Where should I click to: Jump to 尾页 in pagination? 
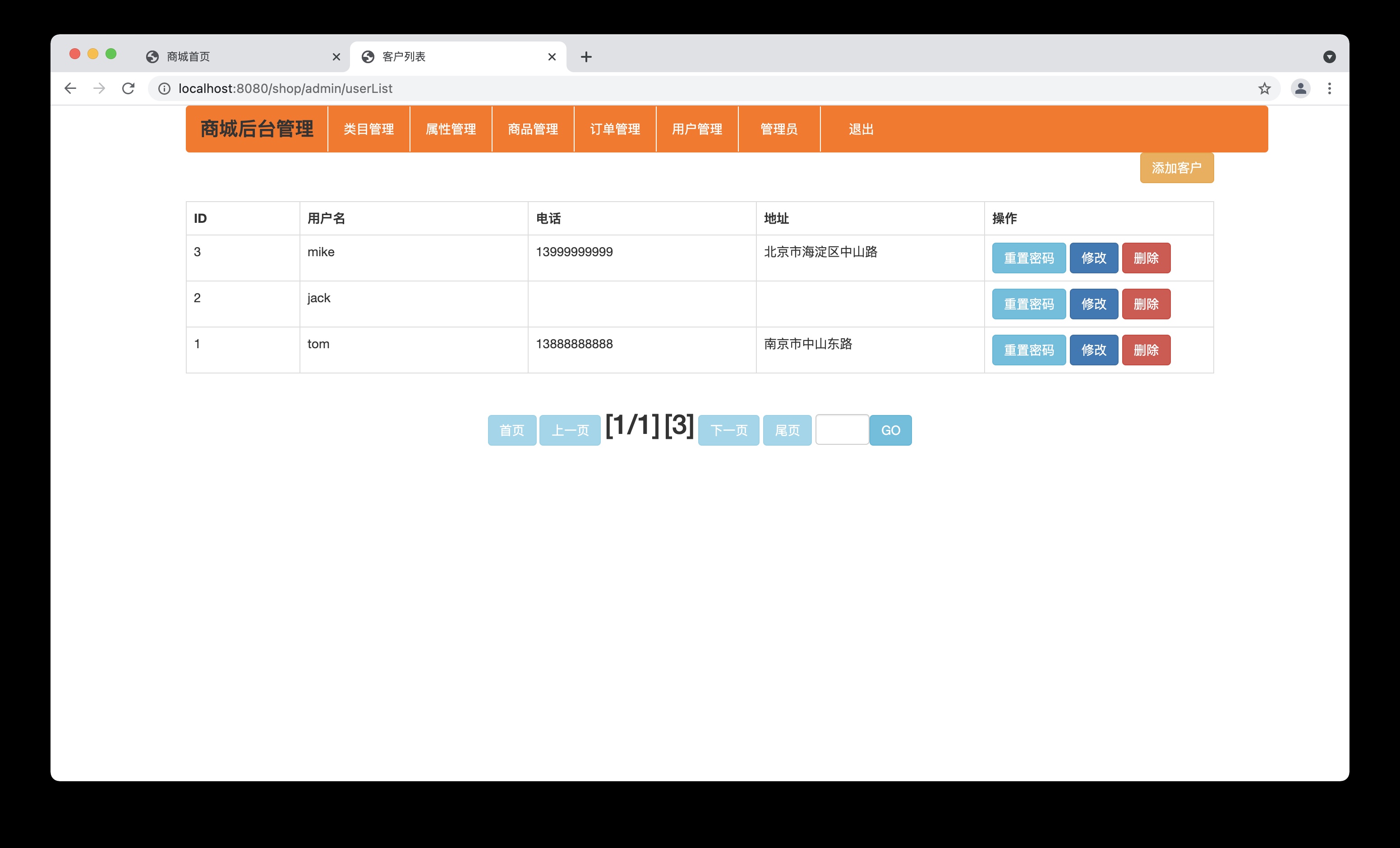coord(787,430)
